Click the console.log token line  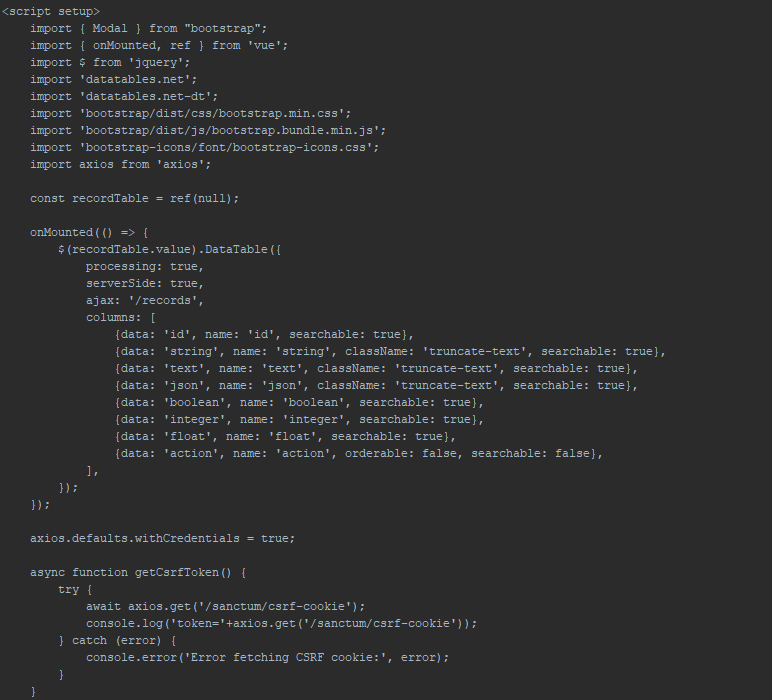[281, 623]
